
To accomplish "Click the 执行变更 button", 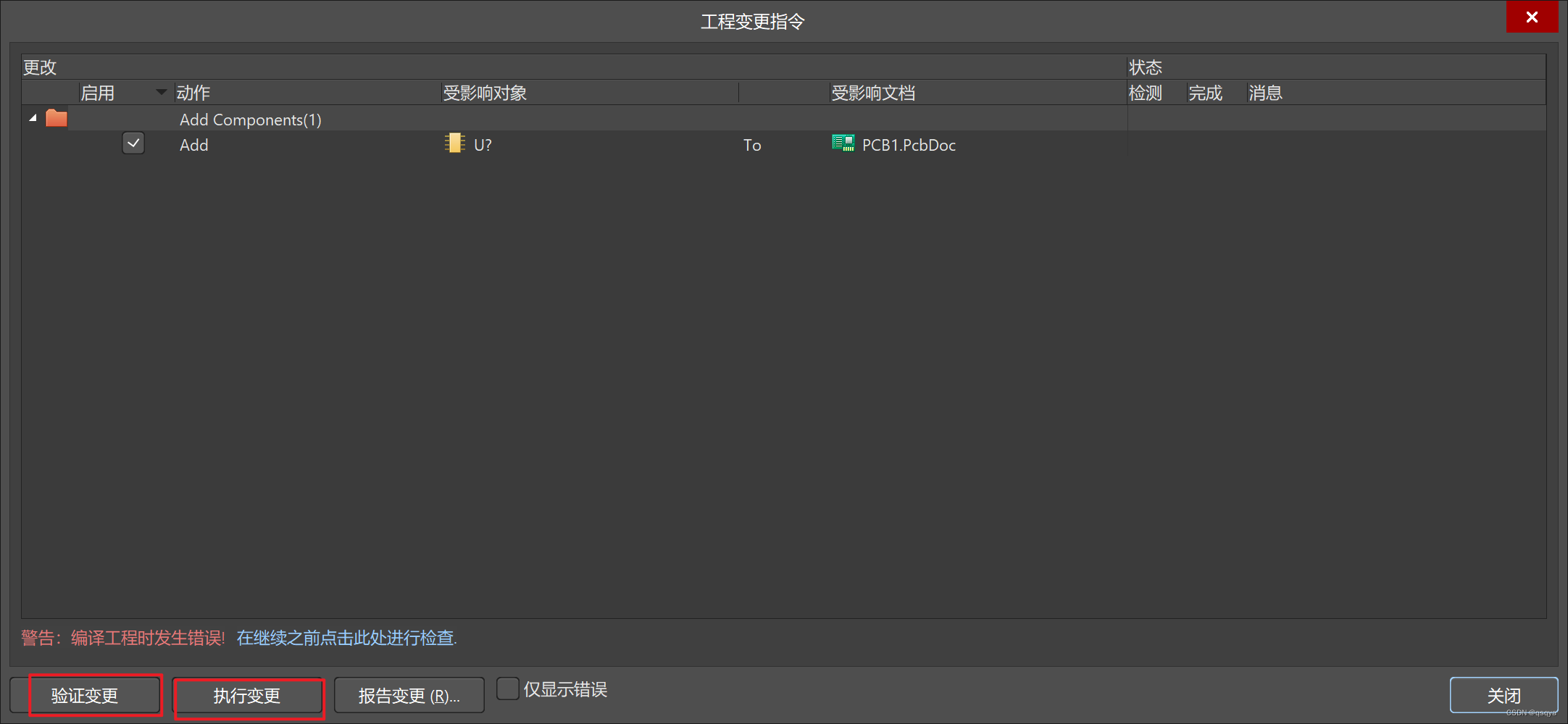I will (x=247, y=696).
